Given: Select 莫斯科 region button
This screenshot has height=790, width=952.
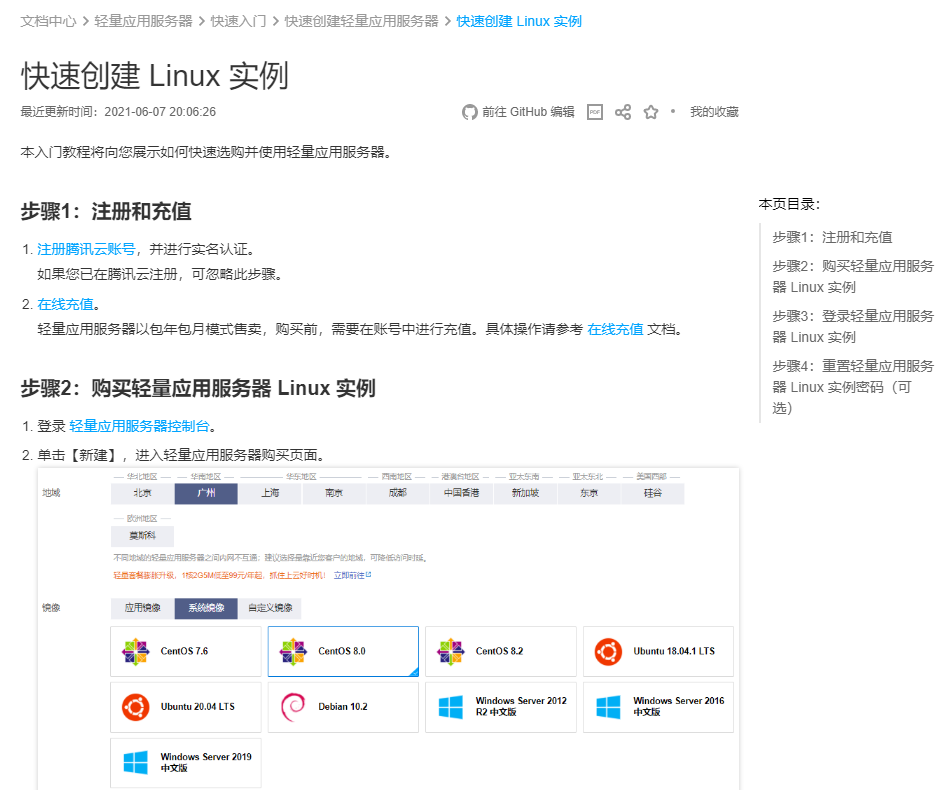Looking at the screenshot, I should coord(143,536).
